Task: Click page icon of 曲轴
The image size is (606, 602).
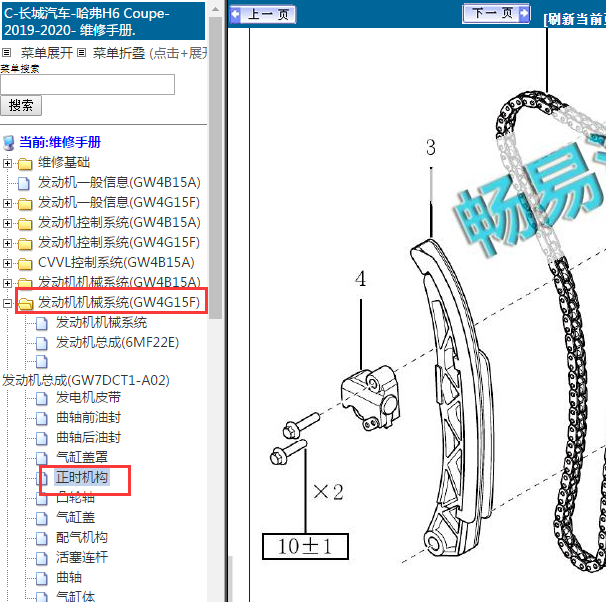Action: 42,579
